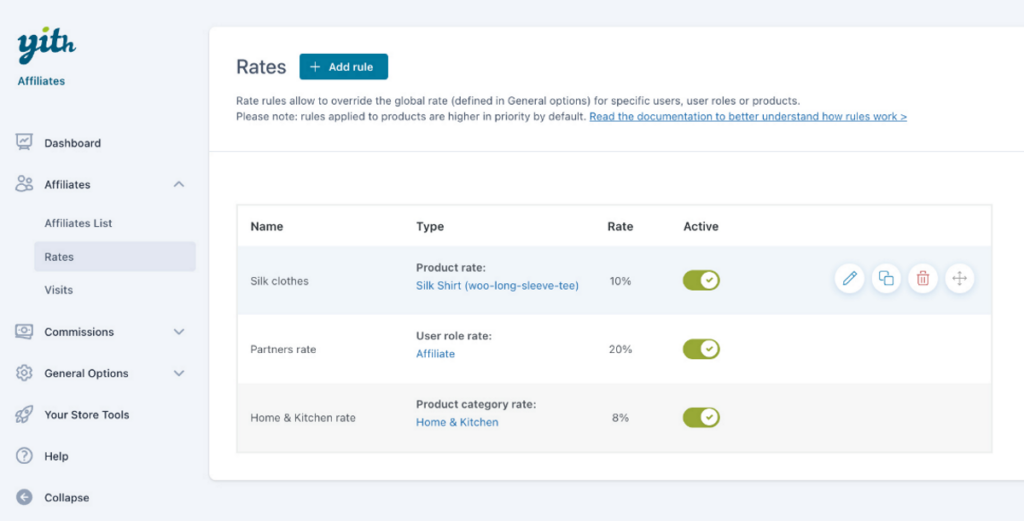Click the Product category rate label
The image size is (1024, 521).
pos(476,404)
